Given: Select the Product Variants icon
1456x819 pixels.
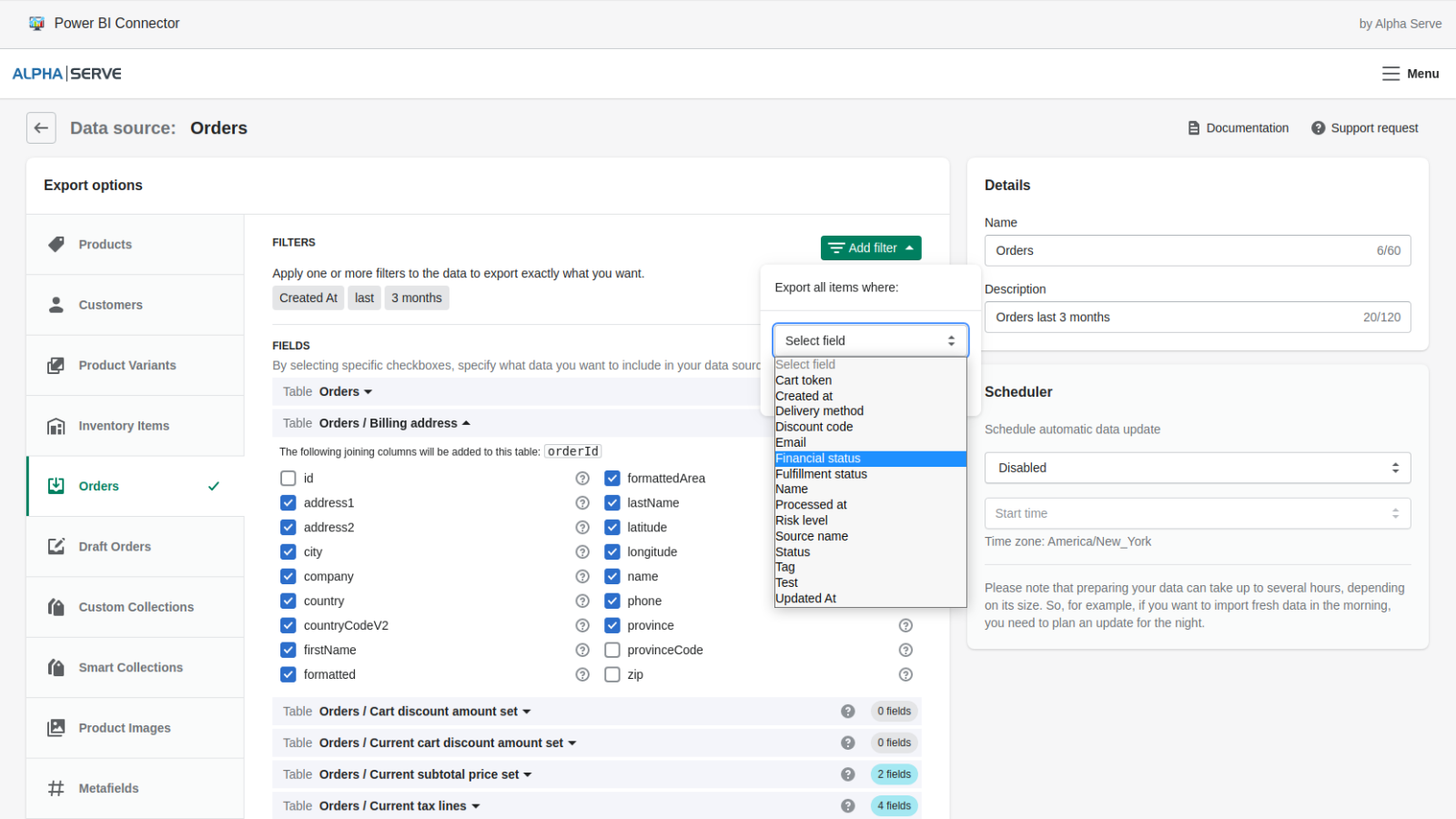Looking at the screenshot, I should (56, 365).
